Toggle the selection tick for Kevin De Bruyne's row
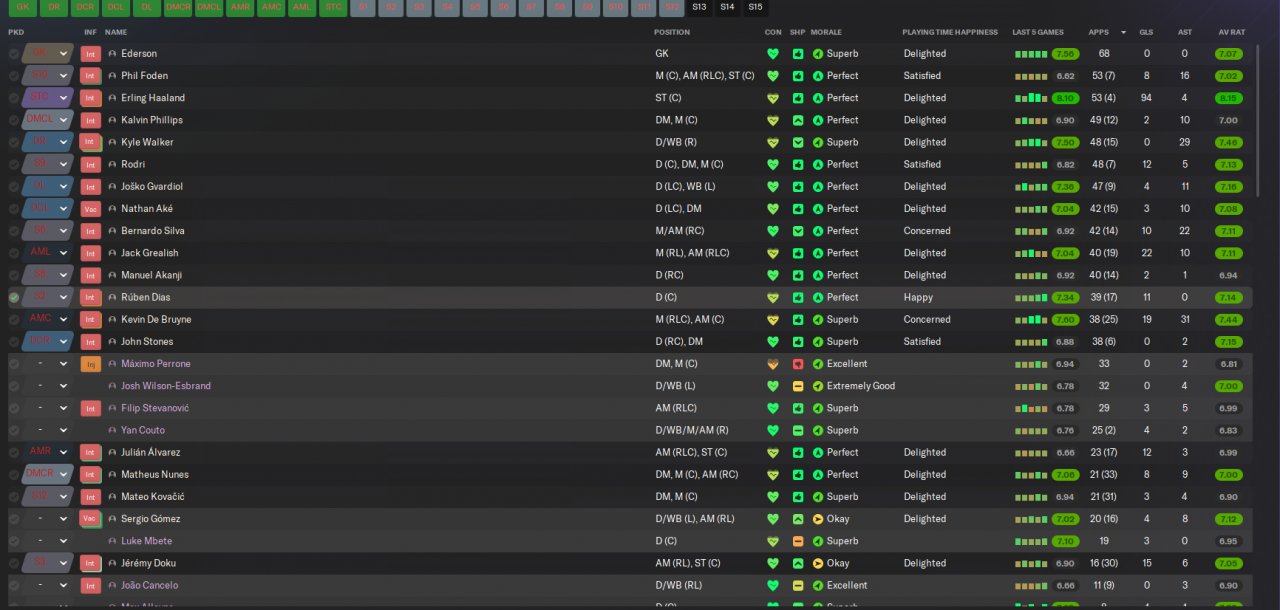The height and width of the screenshot is (610, 1280). [14, 320]
